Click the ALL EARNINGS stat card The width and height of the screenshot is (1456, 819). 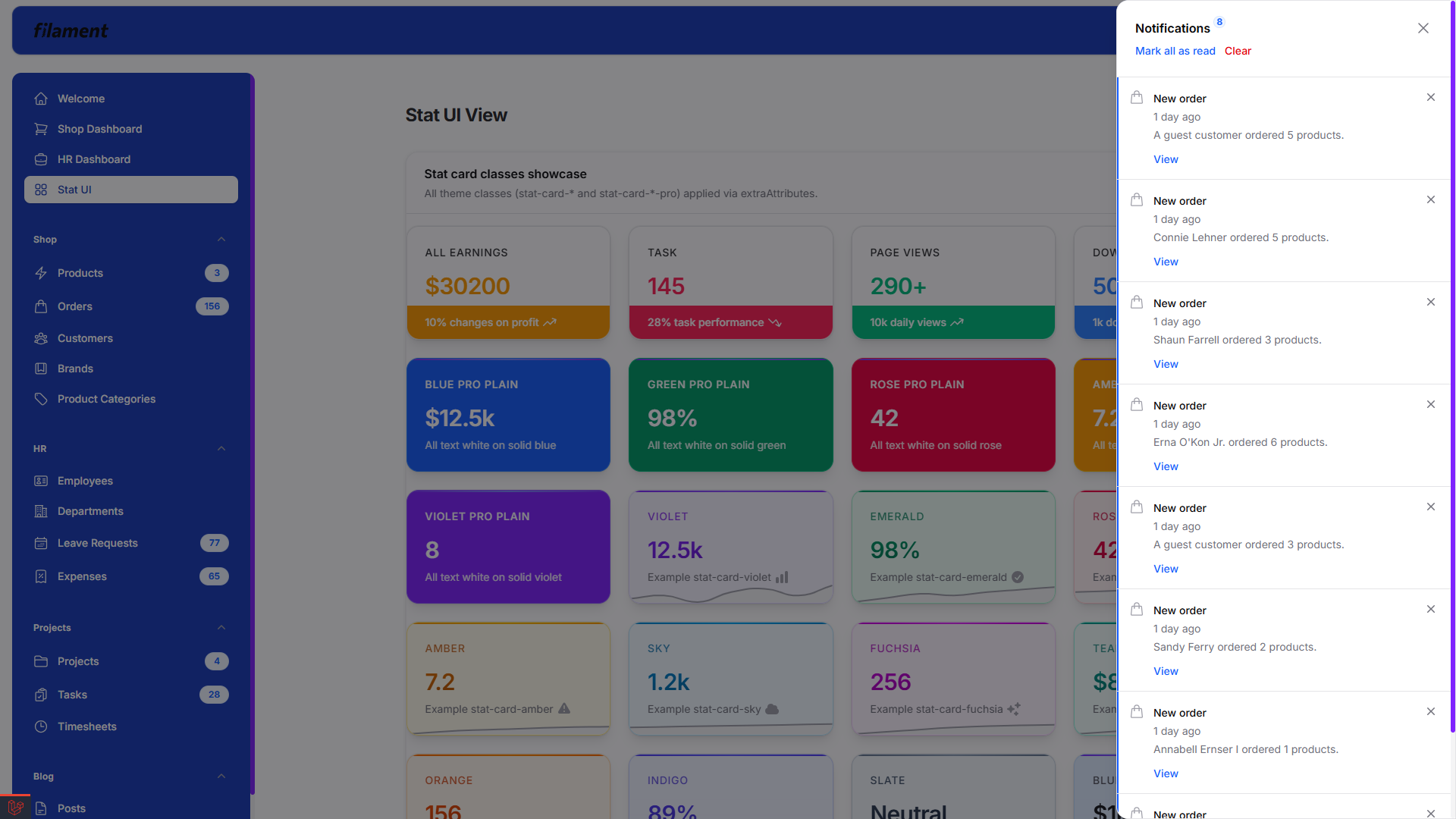pos(508,283)
